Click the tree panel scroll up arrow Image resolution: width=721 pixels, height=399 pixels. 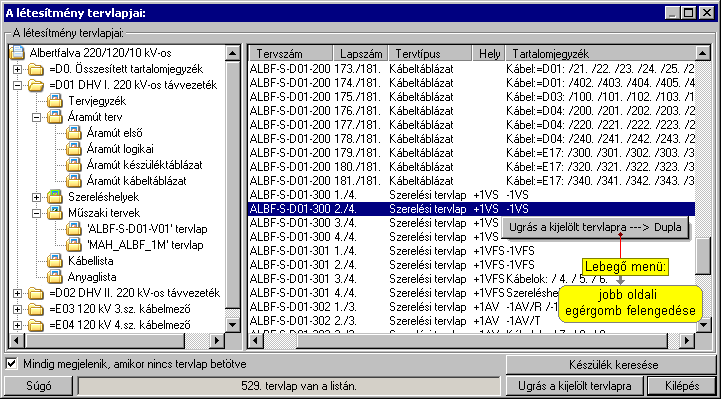233,53
